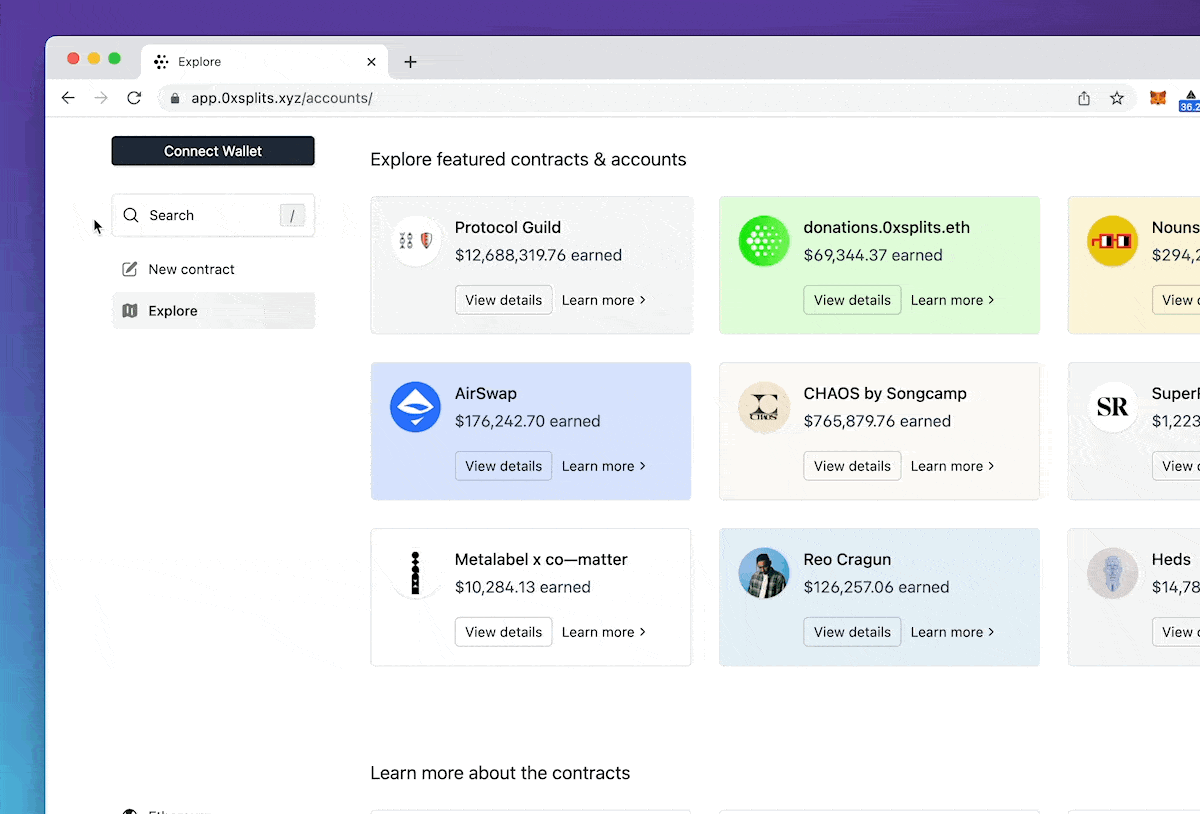Click the AirSwap blue logo
The image size is (1200, 814).
tap(415, 407)
